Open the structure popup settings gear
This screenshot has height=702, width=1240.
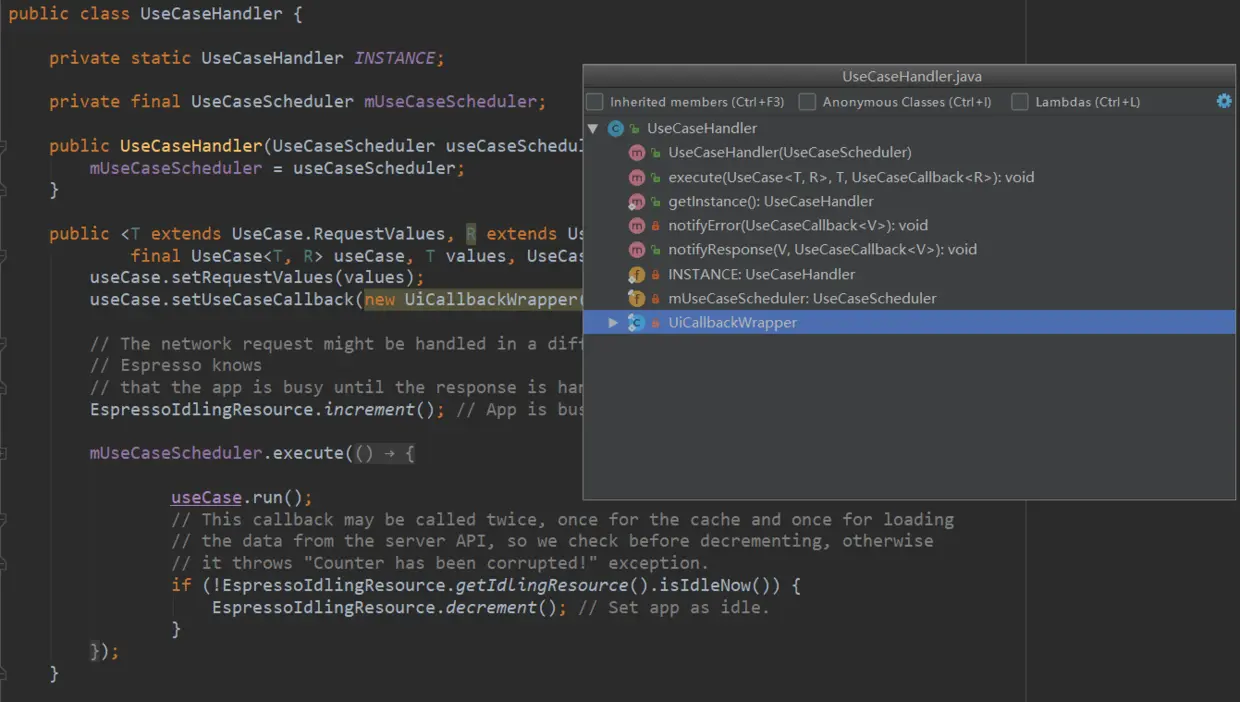coord(1224,101)
